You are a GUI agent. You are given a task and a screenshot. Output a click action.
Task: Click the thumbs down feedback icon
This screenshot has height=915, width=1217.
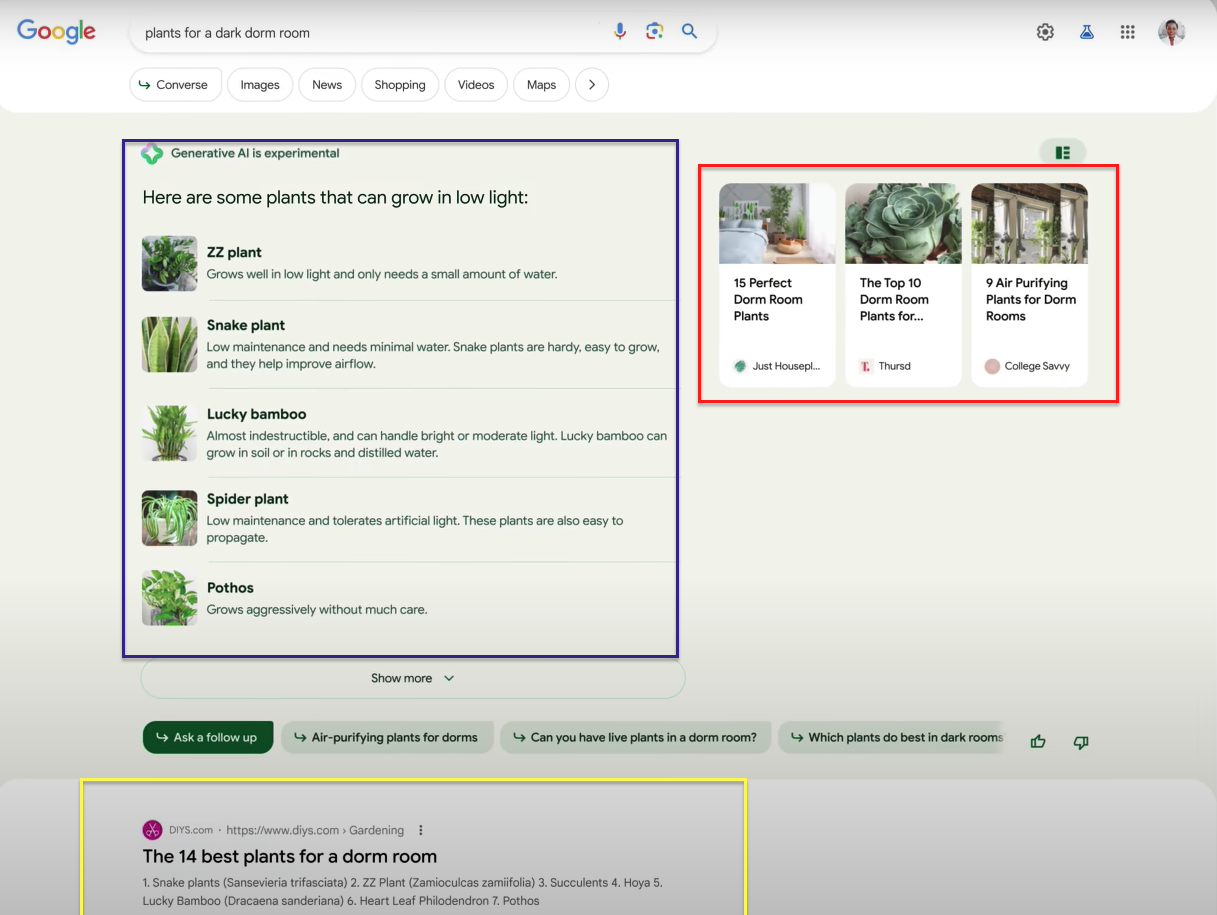pos(1080,742)
